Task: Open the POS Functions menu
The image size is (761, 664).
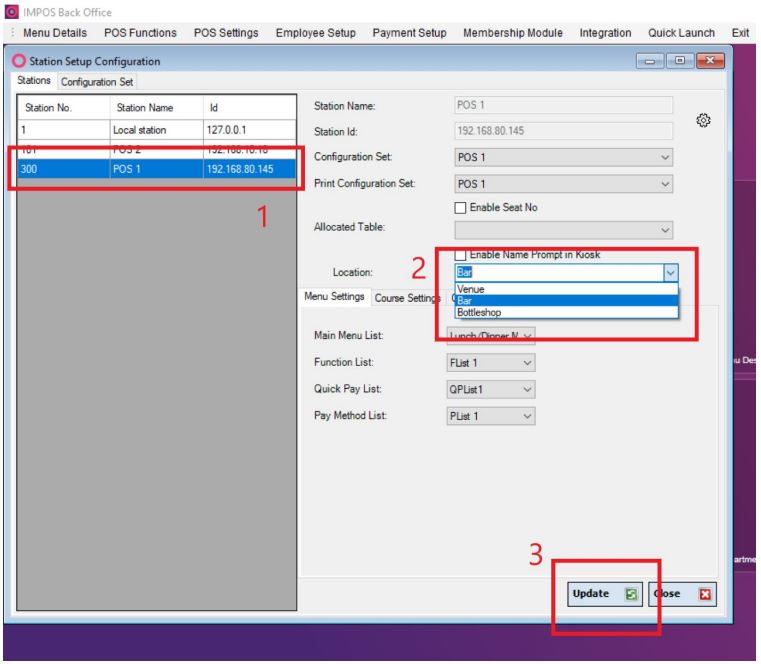Action: 140,33
